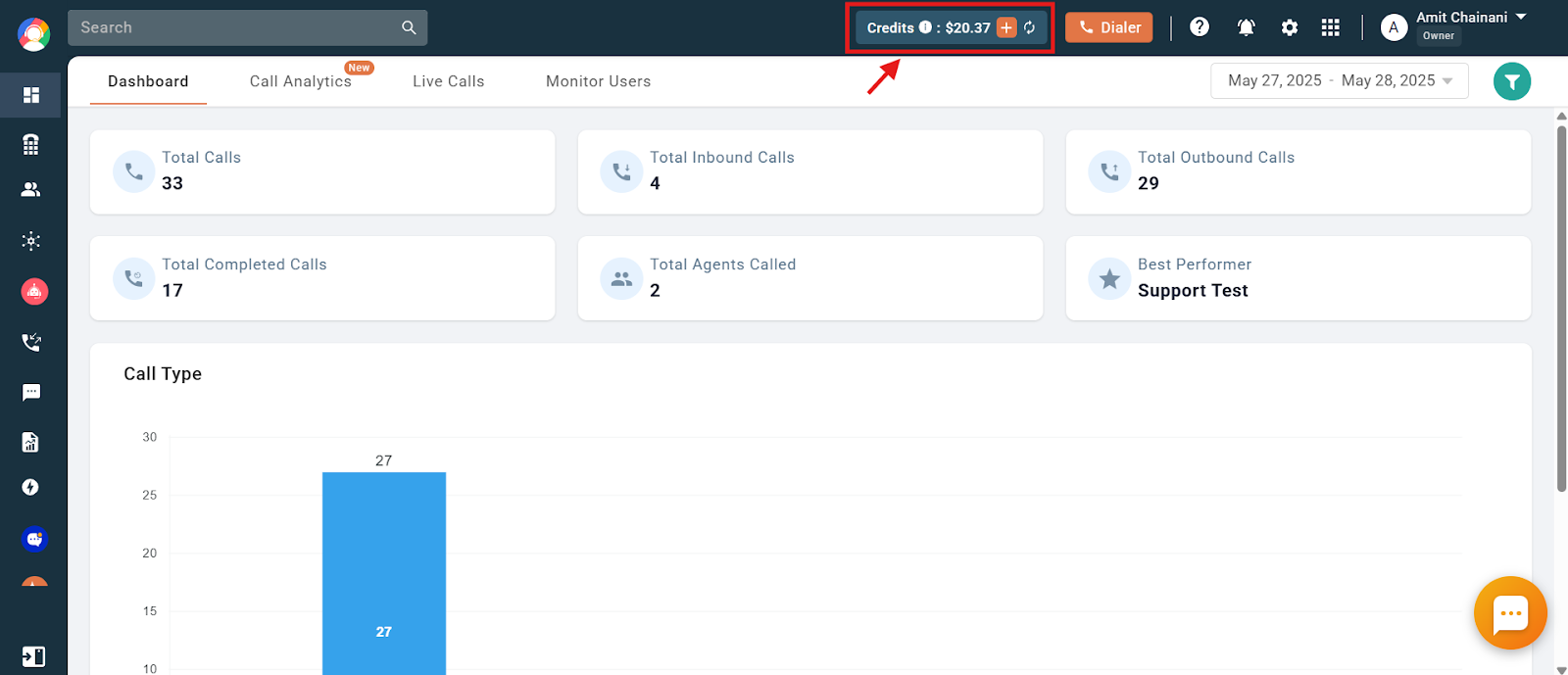Click the page vertical scrollbar thumb
1568x675 pixels.
pos(1561,308)
